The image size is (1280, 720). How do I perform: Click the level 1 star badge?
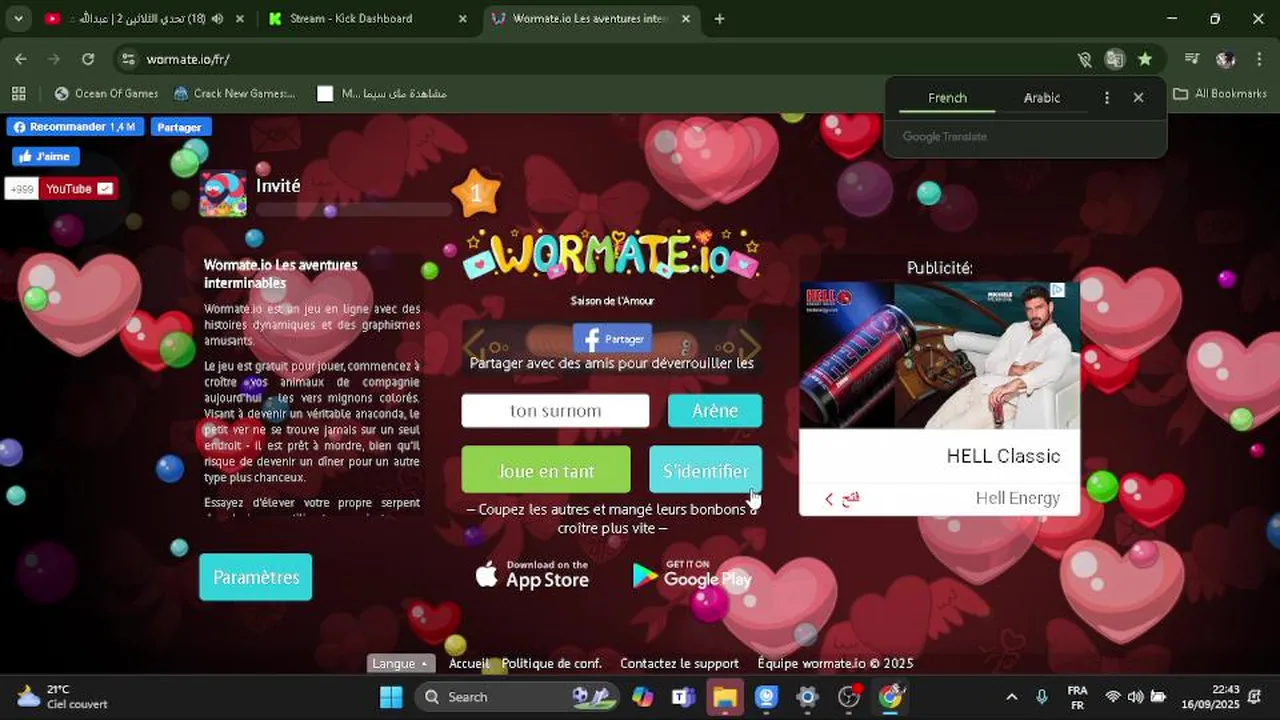click(476, 193)
